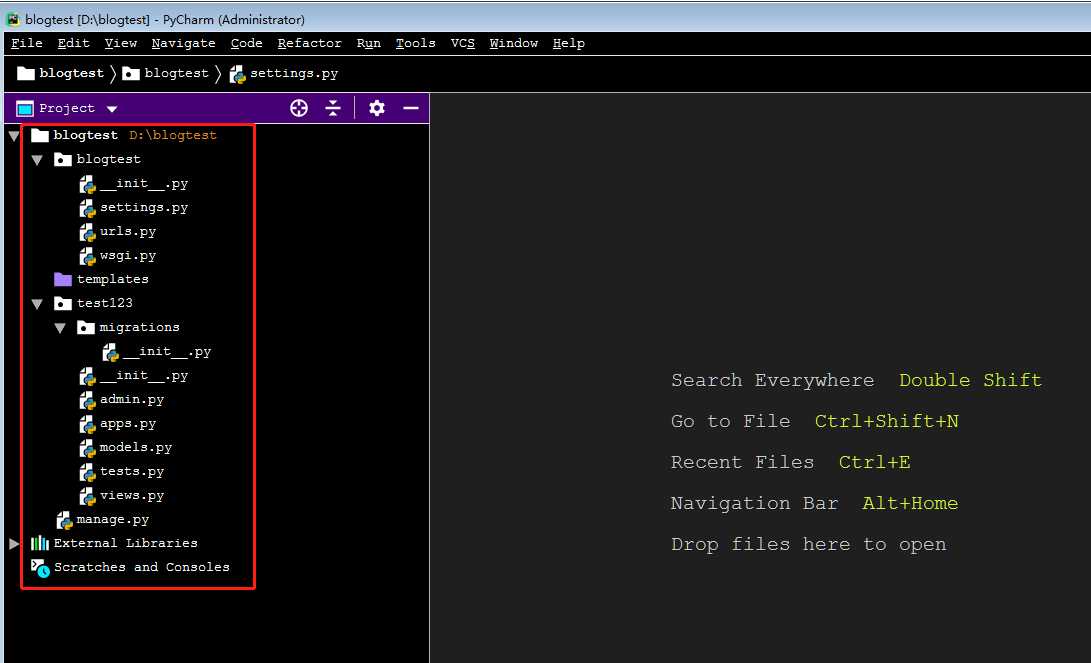Open the View menu
This screenshot has height=663, width=1091.
tap(120, 43)
